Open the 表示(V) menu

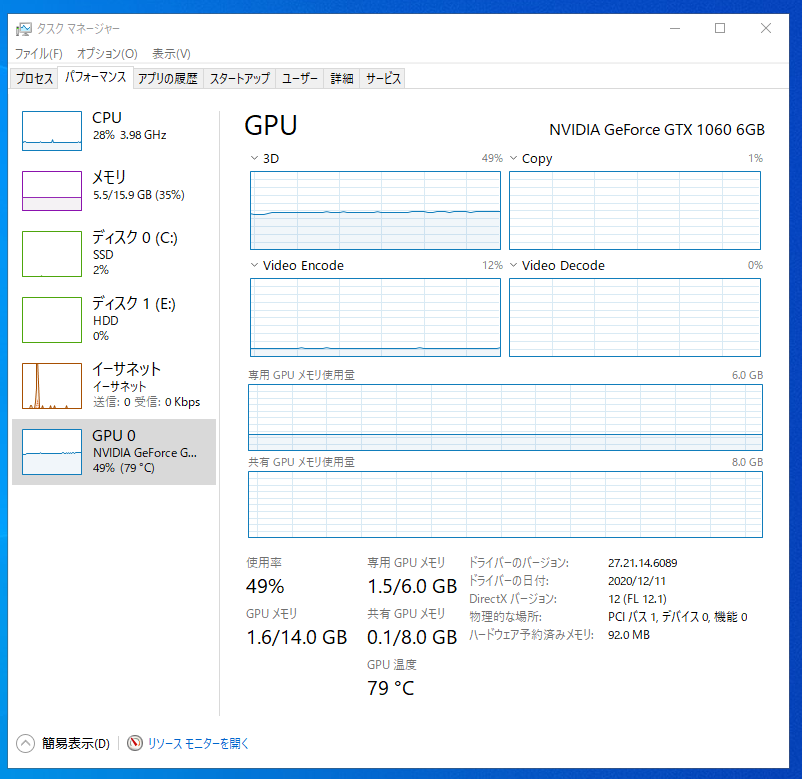[171, 54]
